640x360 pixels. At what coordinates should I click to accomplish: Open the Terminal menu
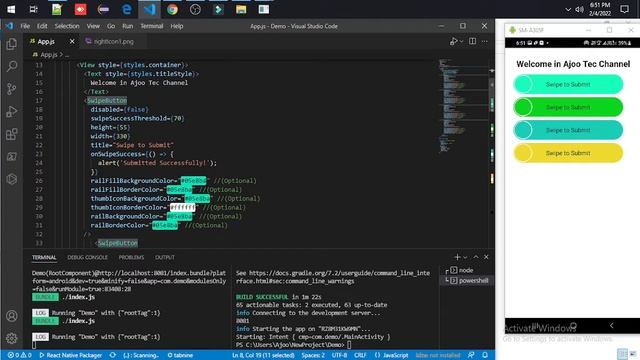152,26
